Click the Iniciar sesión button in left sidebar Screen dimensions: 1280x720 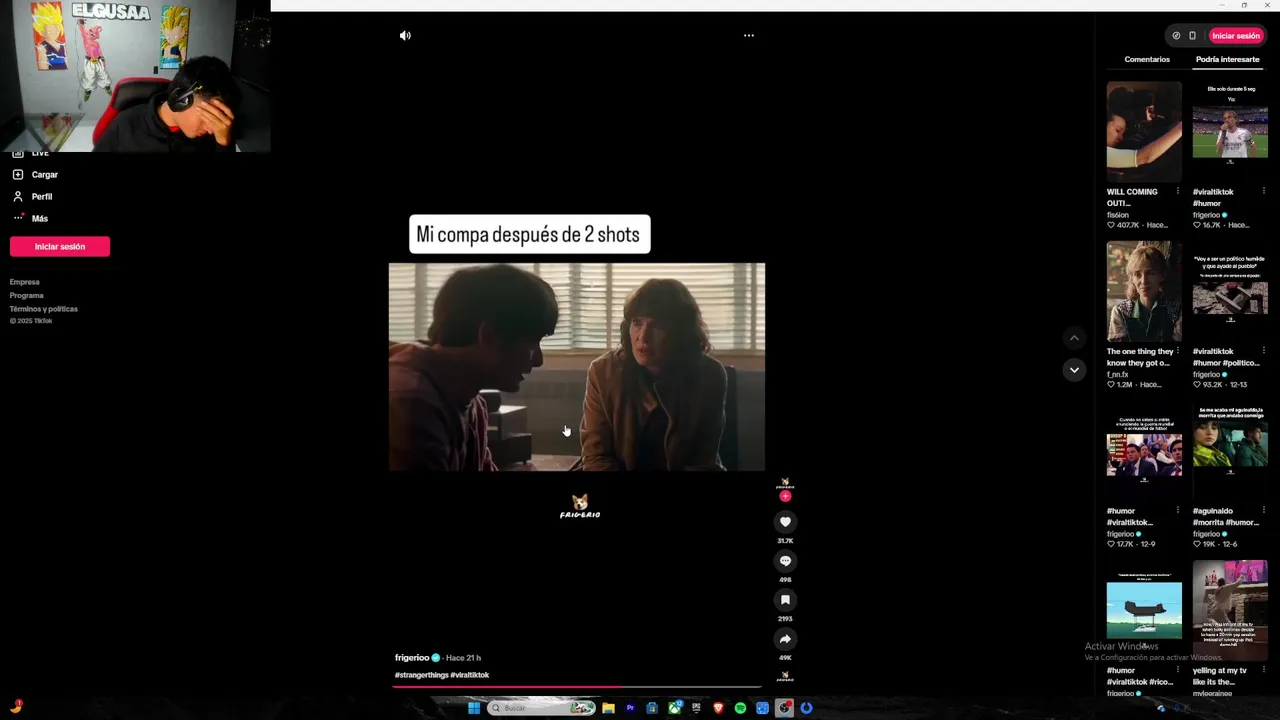60,246
